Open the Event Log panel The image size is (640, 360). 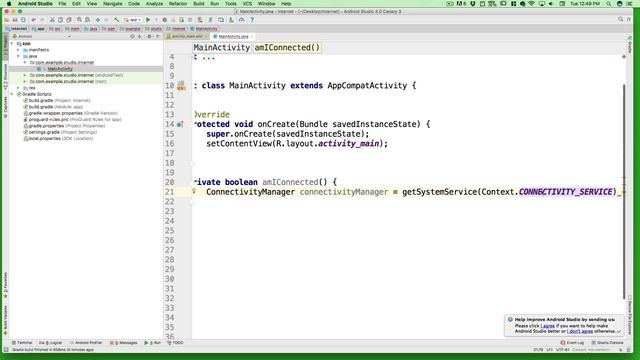click(573, 343)
